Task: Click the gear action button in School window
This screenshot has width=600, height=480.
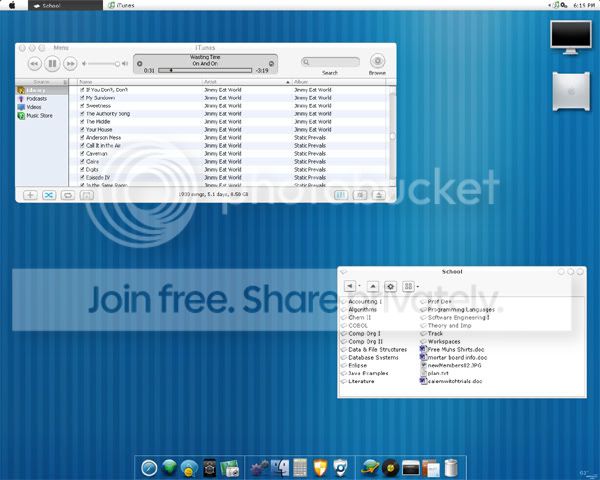Action: click(x=390, y=286)
